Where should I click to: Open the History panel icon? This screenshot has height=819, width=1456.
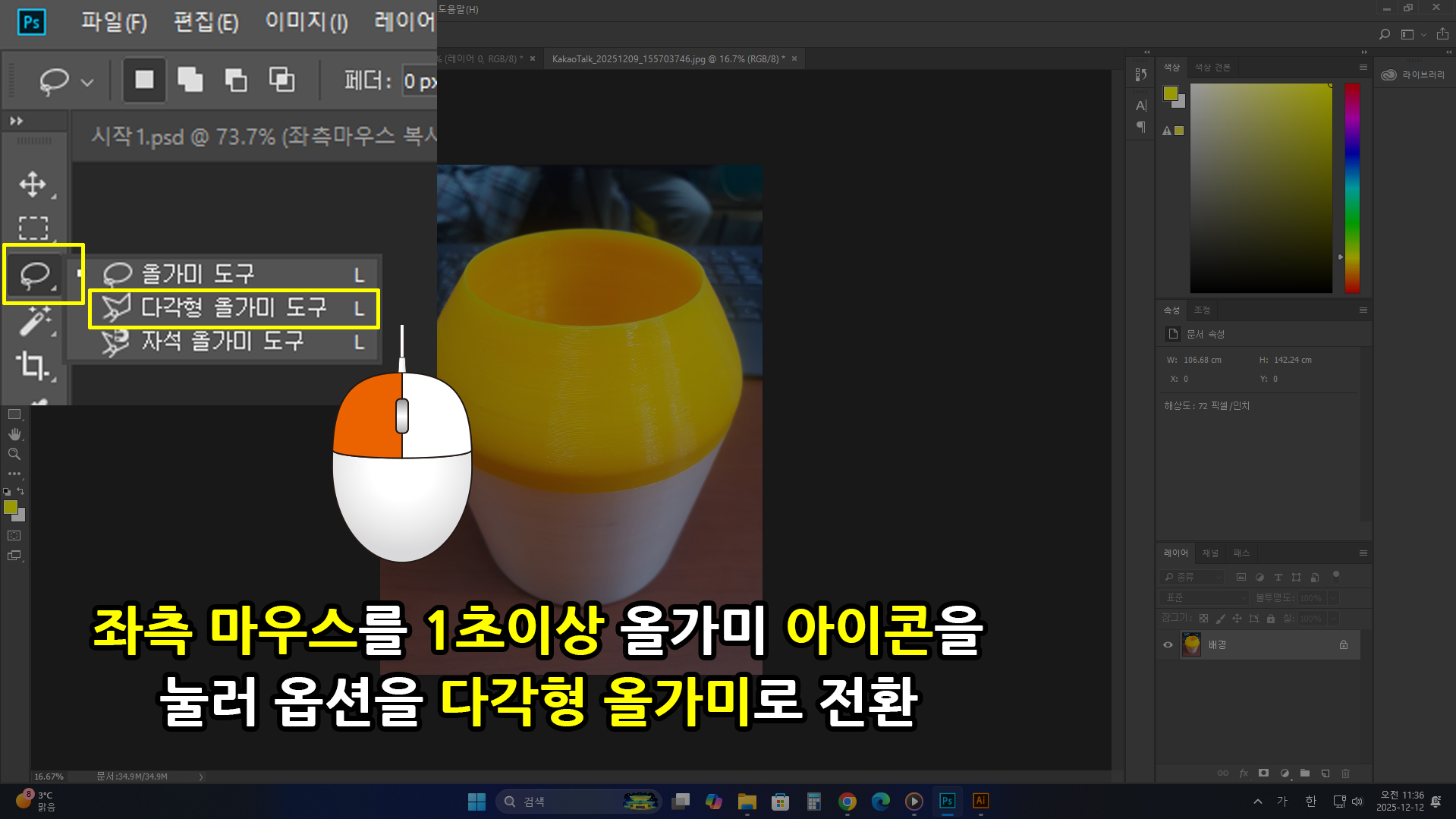[x=1140, y=74]
